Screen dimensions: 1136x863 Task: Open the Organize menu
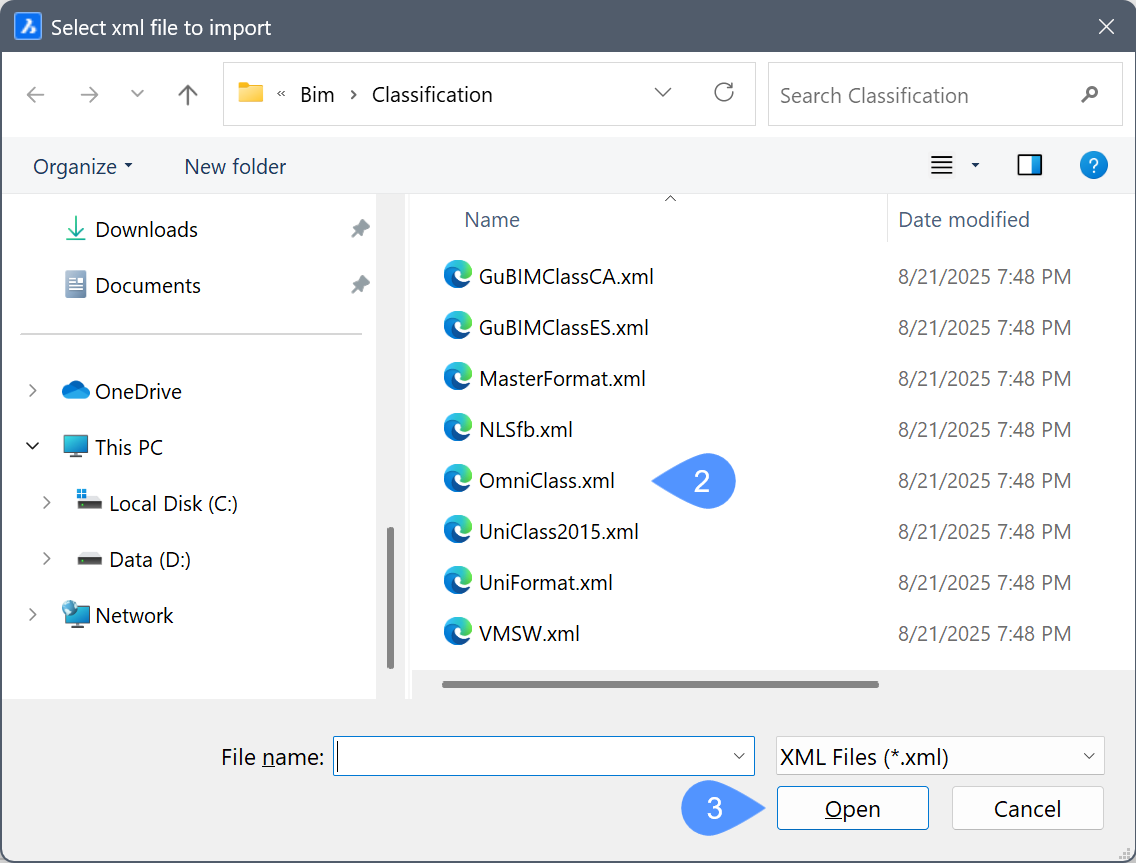point(82,167)
